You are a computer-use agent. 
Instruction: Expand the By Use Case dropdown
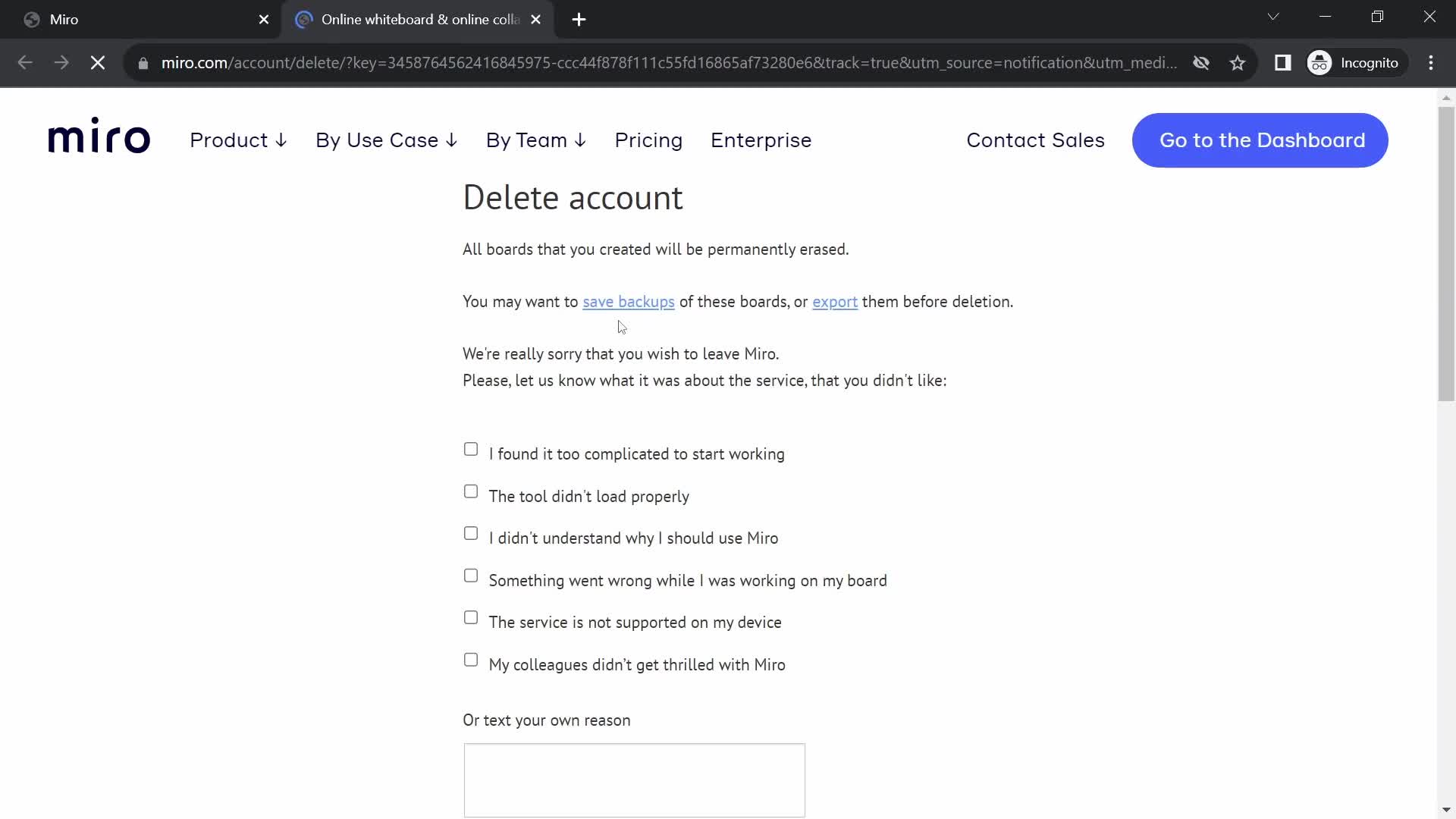pos(387,140)
